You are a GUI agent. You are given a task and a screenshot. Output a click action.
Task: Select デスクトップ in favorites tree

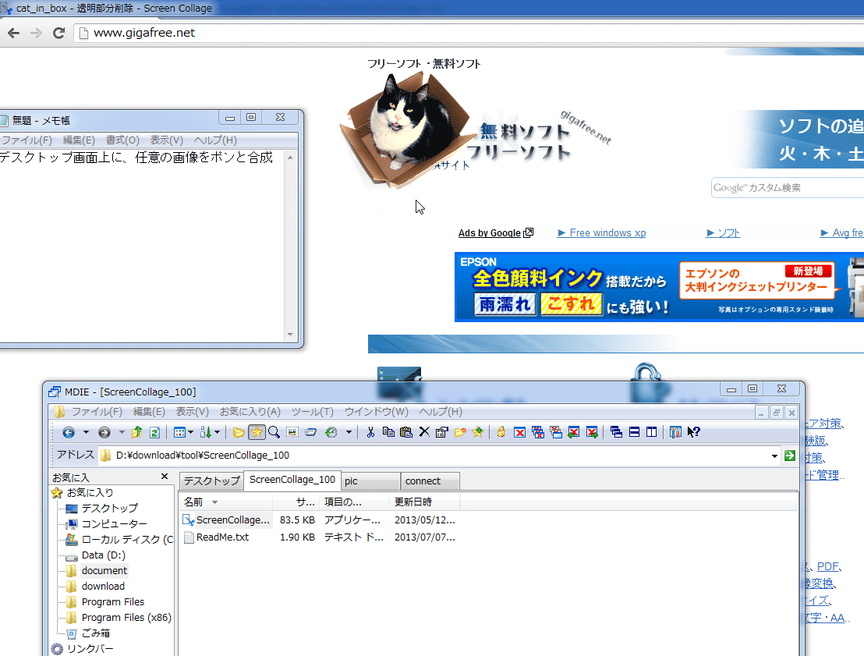[110, 508]
